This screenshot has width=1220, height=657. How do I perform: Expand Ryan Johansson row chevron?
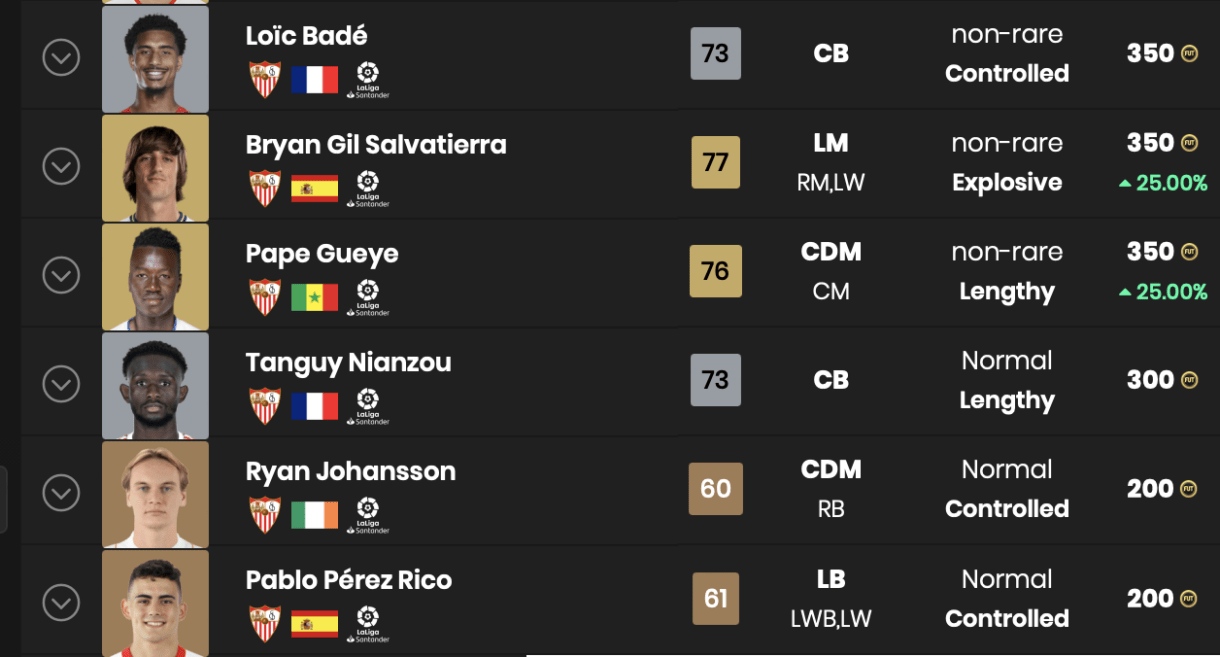[61, 493]
